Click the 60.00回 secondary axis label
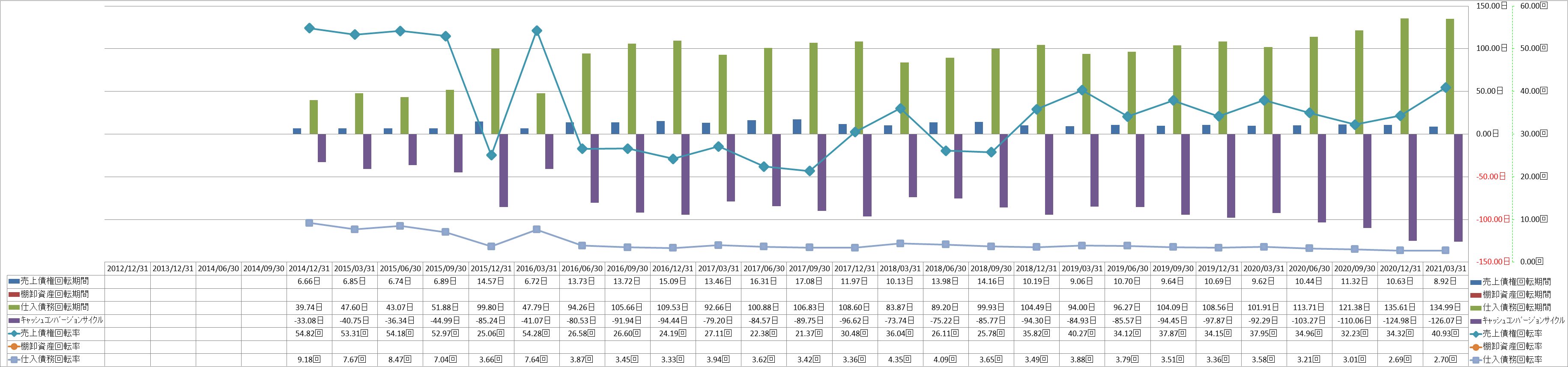Viewport: 1568px width, 367px height. [1534, 6]
